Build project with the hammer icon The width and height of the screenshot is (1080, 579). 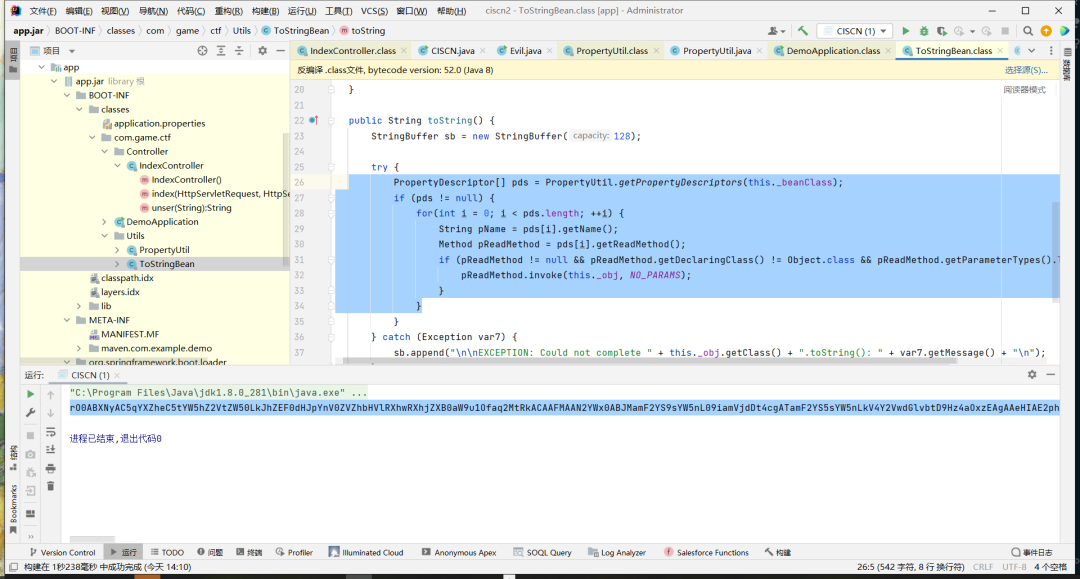tap(803, 31)
